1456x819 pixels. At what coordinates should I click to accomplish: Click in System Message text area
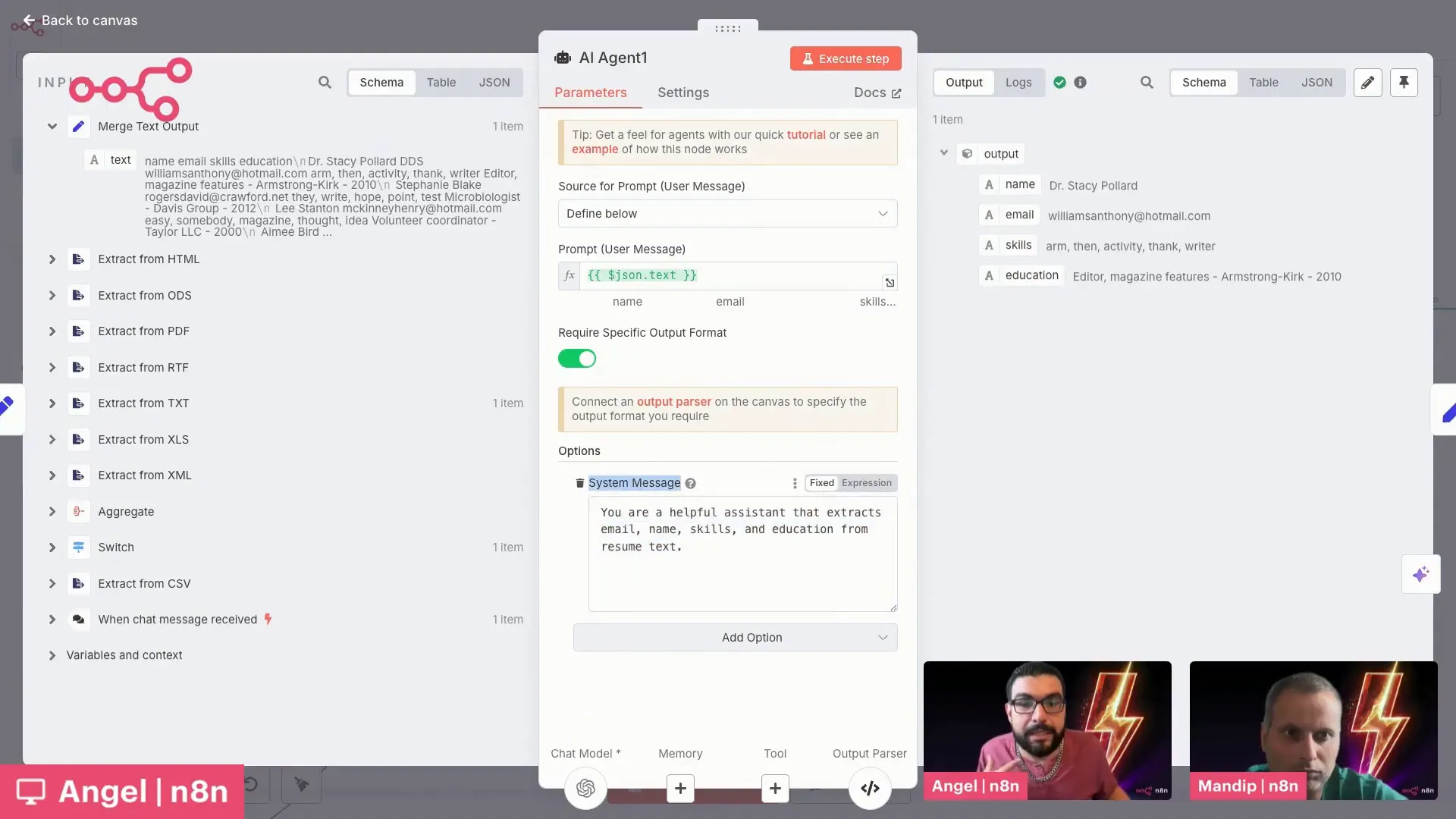tap(742, 554)
